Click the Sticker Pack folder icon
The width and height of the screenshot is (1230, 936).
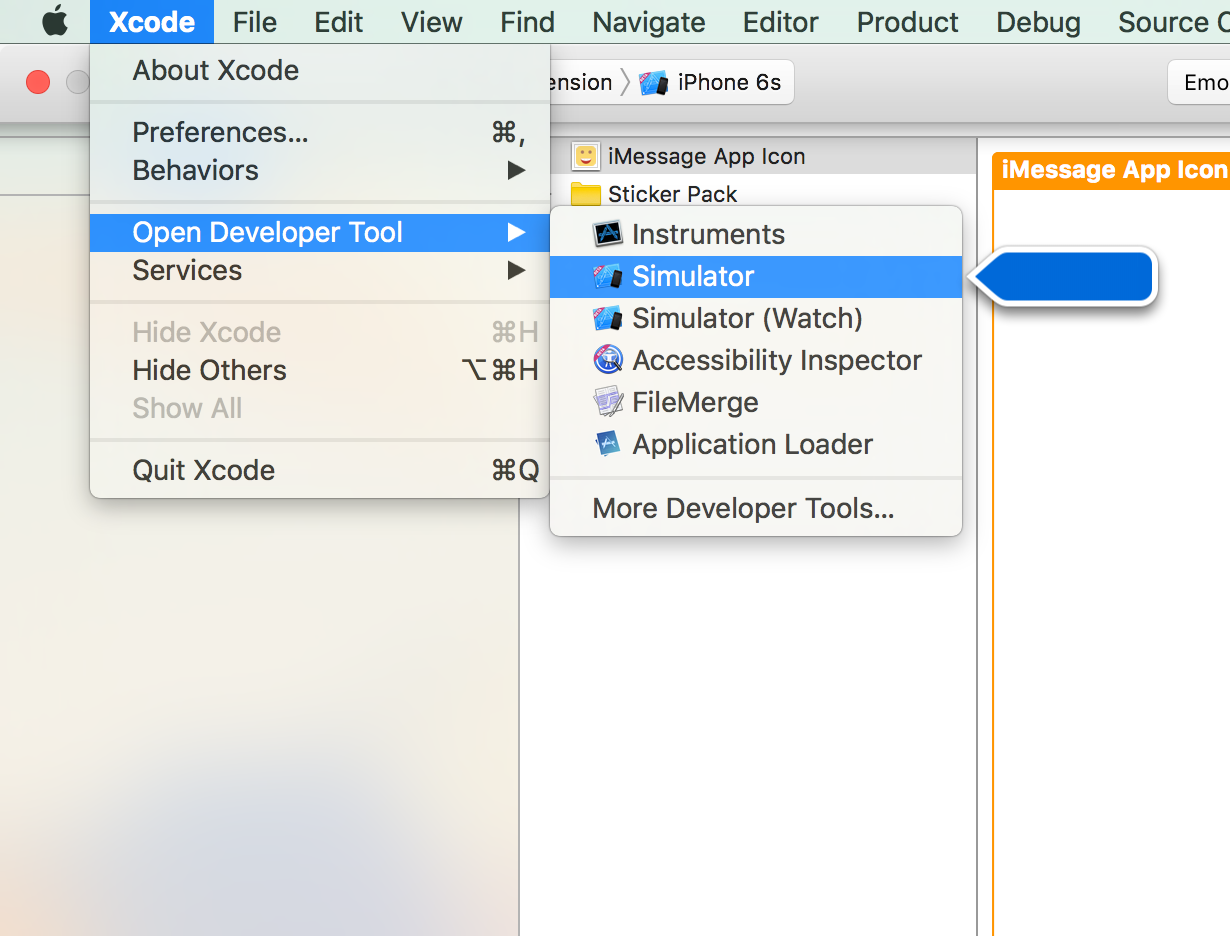(x=585, y=194)
